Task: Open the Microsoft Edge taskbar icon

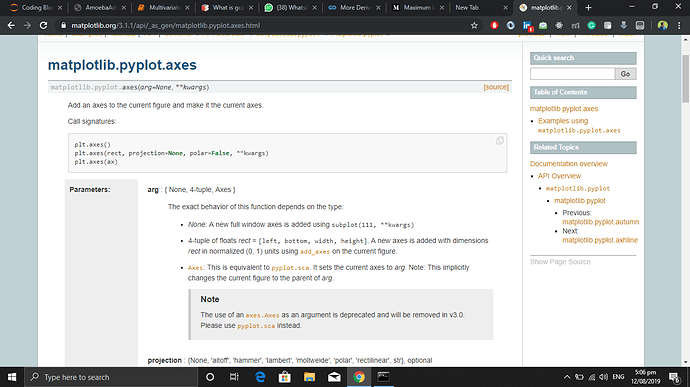Action: tap(260, 377)
